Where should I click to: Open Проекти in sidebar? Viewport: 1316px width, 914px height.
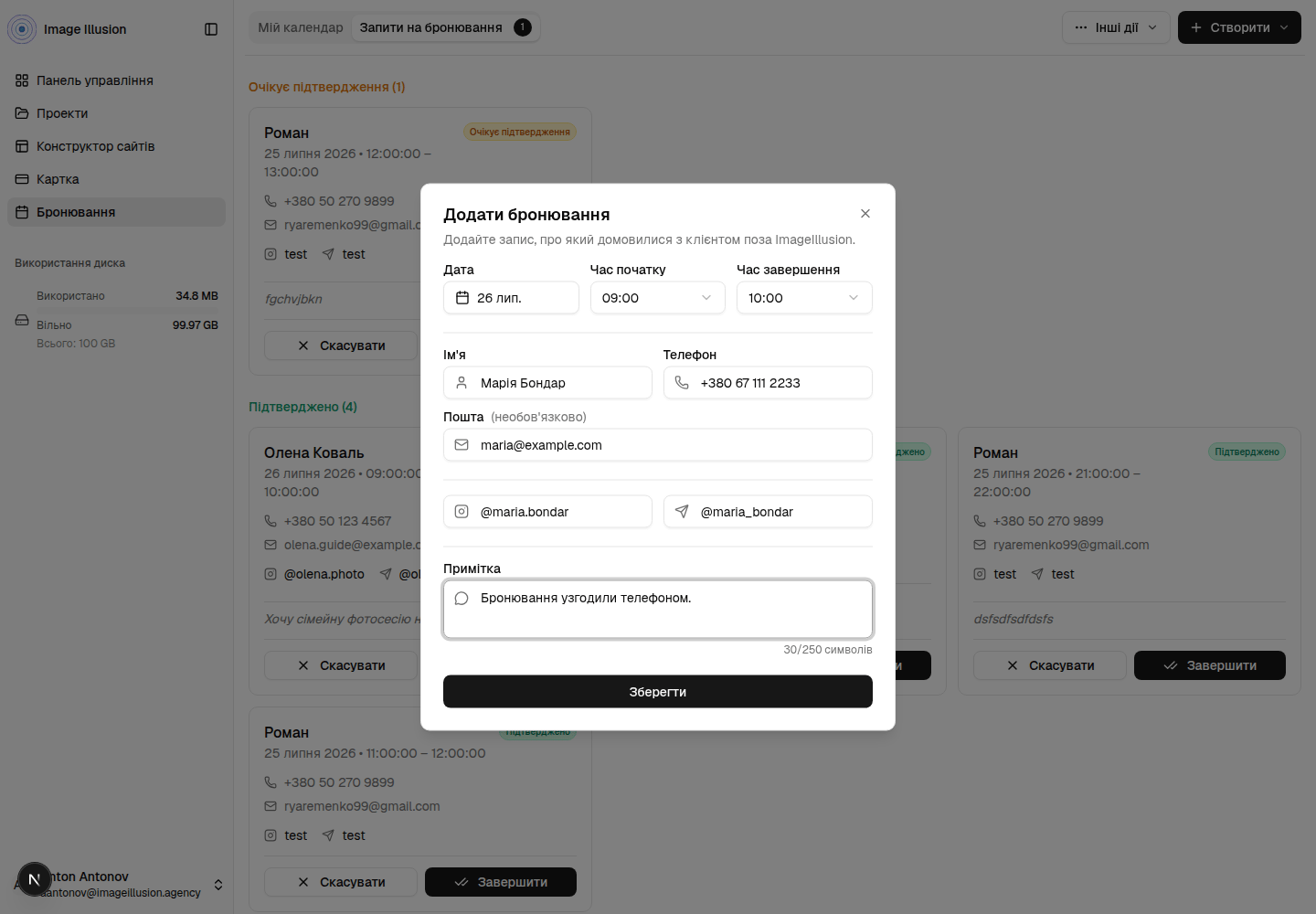116,113
